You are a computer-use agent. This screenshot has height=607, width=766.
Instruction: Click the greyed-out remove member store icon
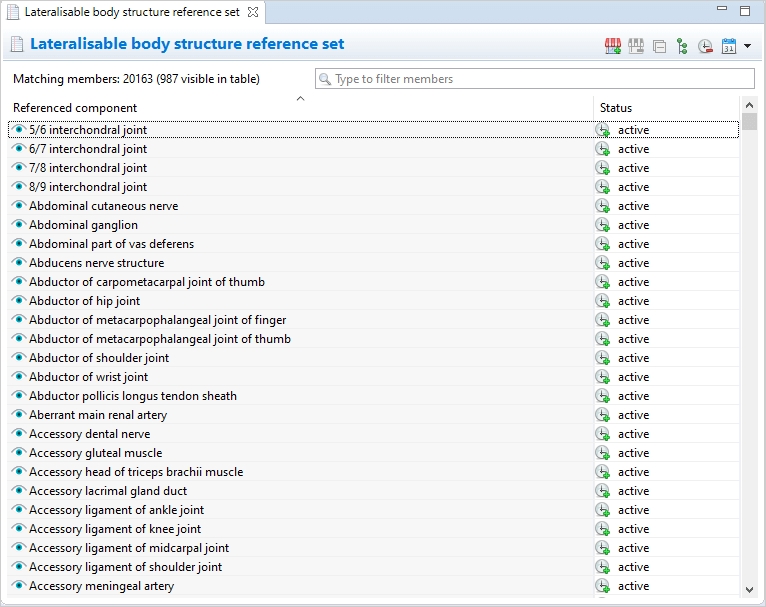click(x=636, y=46)
